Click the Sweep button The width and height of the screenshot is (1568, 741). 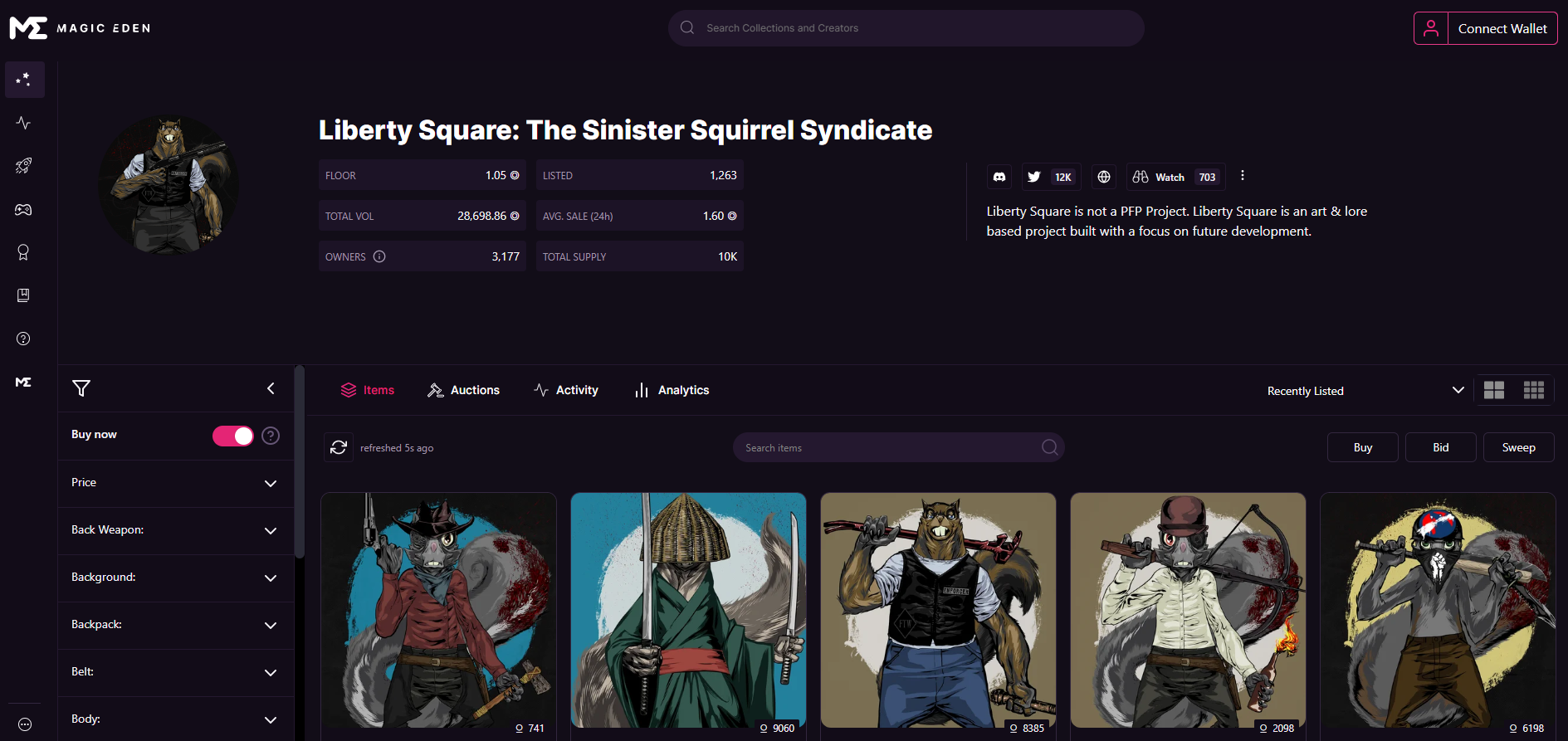point(1518,447)
